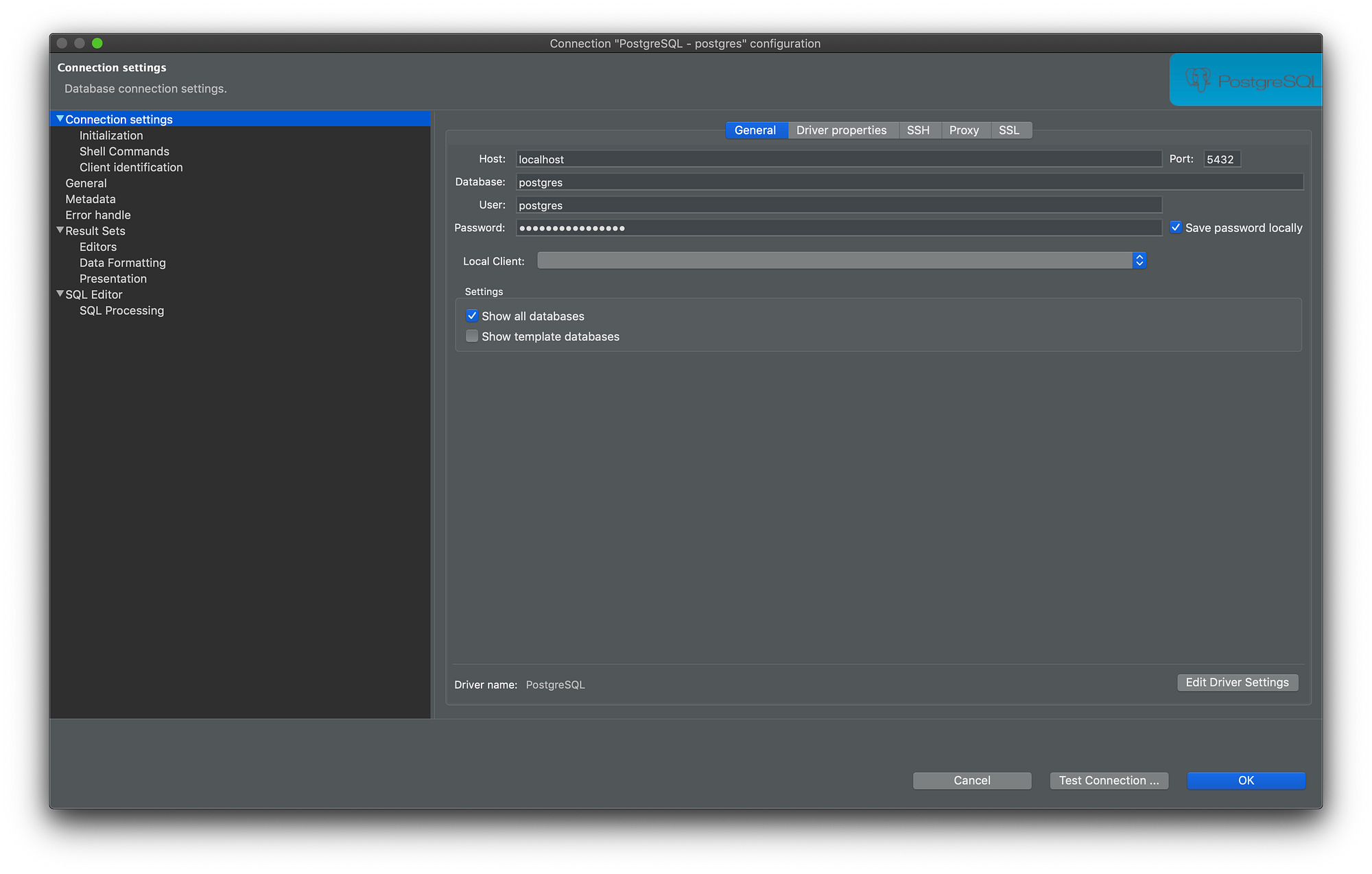Select Shell Commands in the tree

[124, 151]
